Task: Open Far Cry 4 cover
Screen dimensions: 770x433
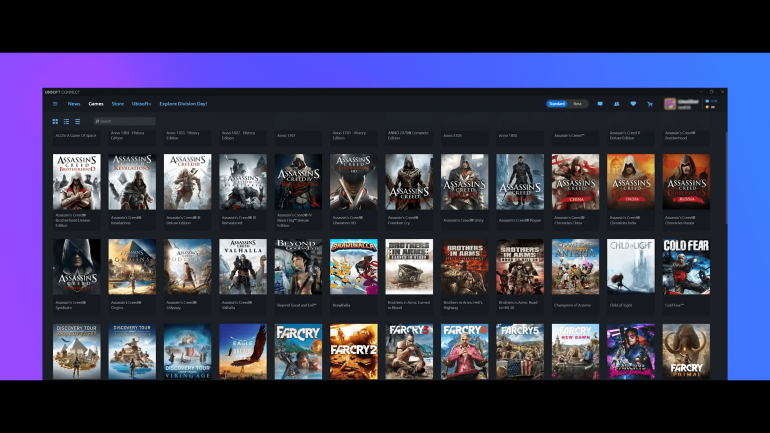Action: [465, 352]
